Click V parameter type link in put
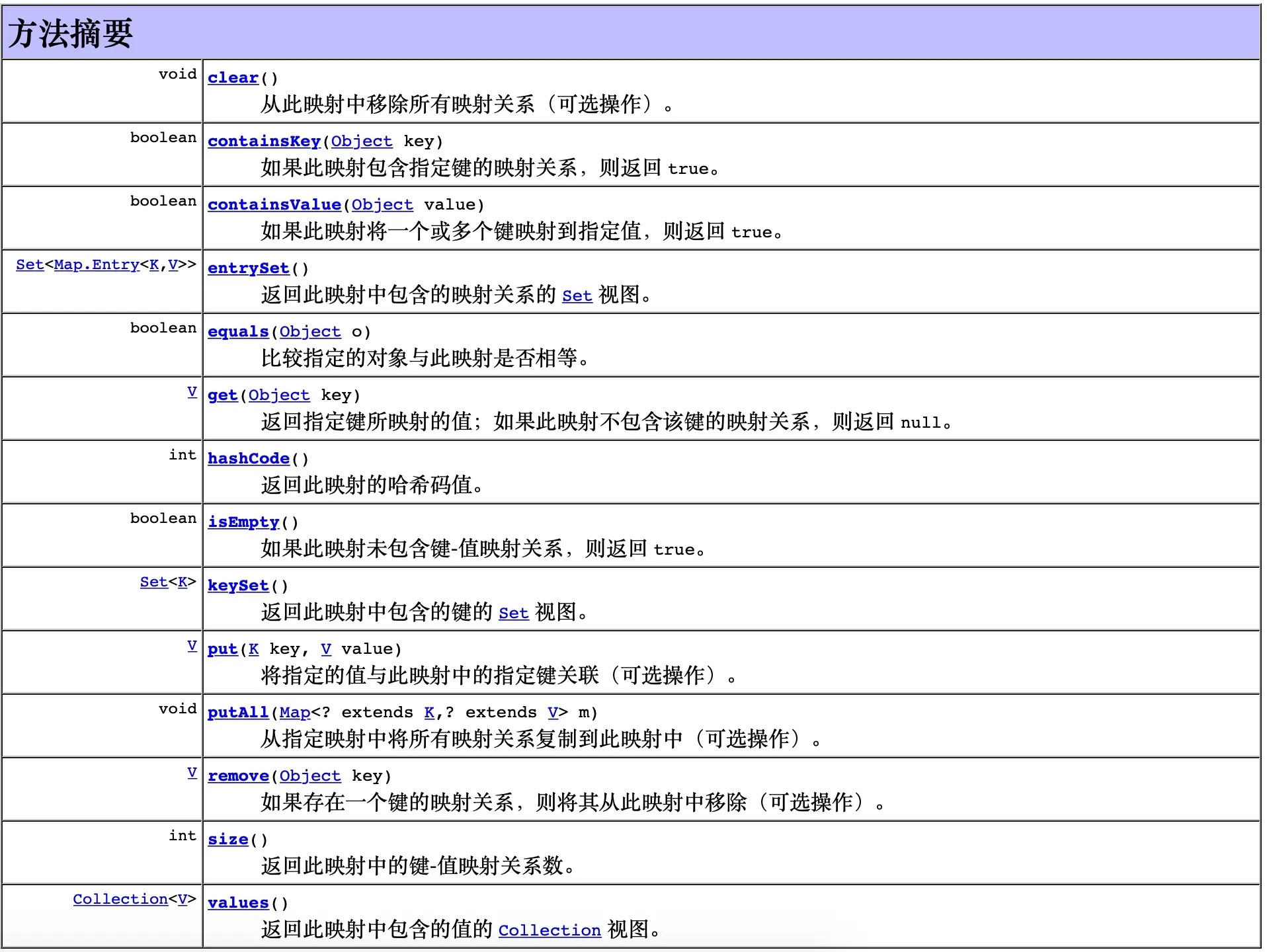 326,649
